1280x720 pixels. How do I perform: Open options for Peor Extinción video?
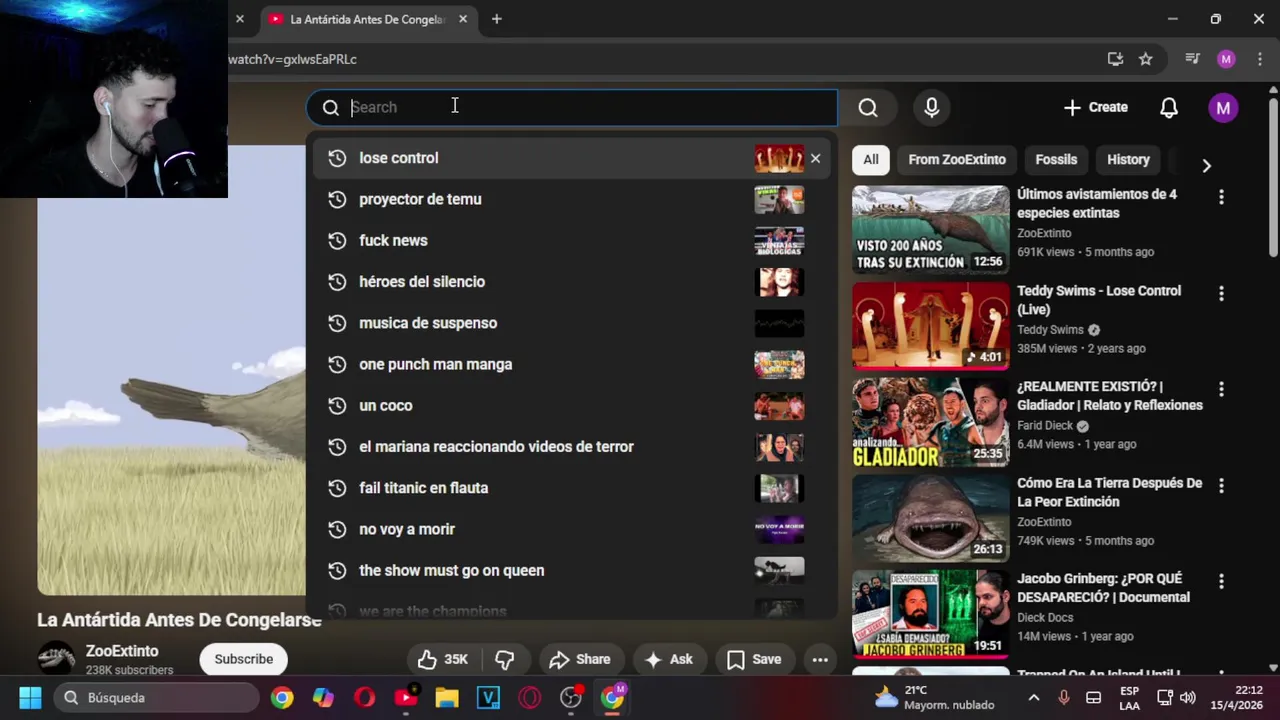(x=1221, y=485)
